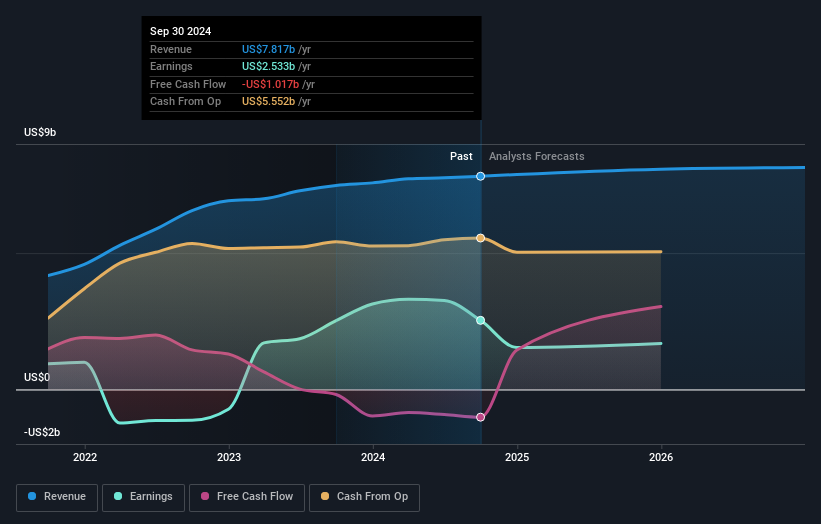This screenshot has width=821, height=524.
Task: Toggle the Revenue legend button
Action: click(x=57, y=497)
